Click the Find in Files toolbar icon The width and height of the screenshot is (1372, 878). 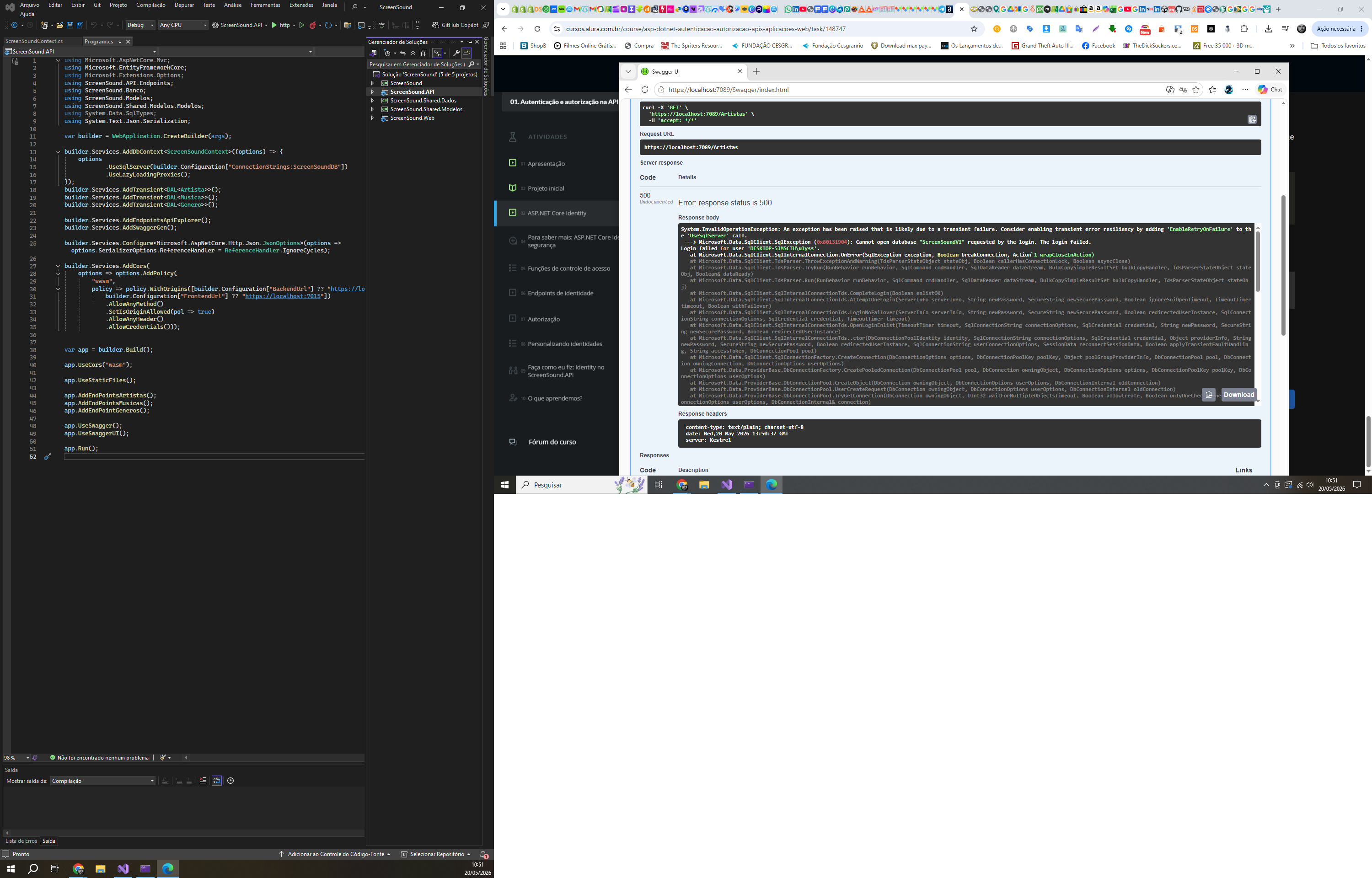347,25
